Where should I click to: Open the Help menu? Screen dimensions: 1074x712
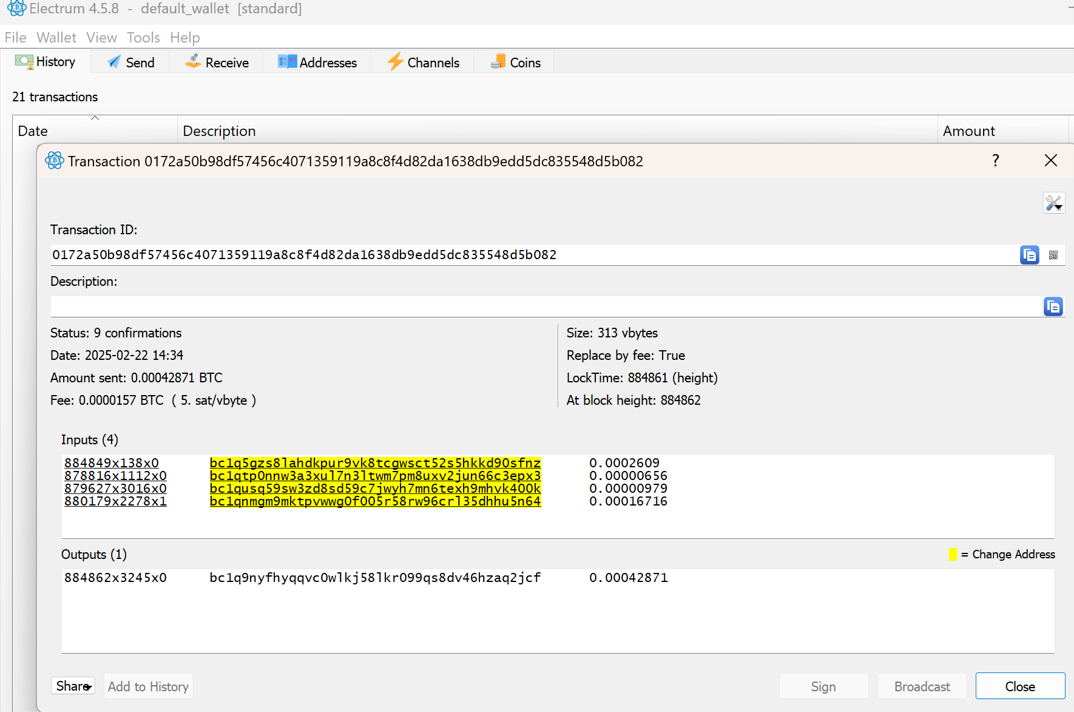185,38
